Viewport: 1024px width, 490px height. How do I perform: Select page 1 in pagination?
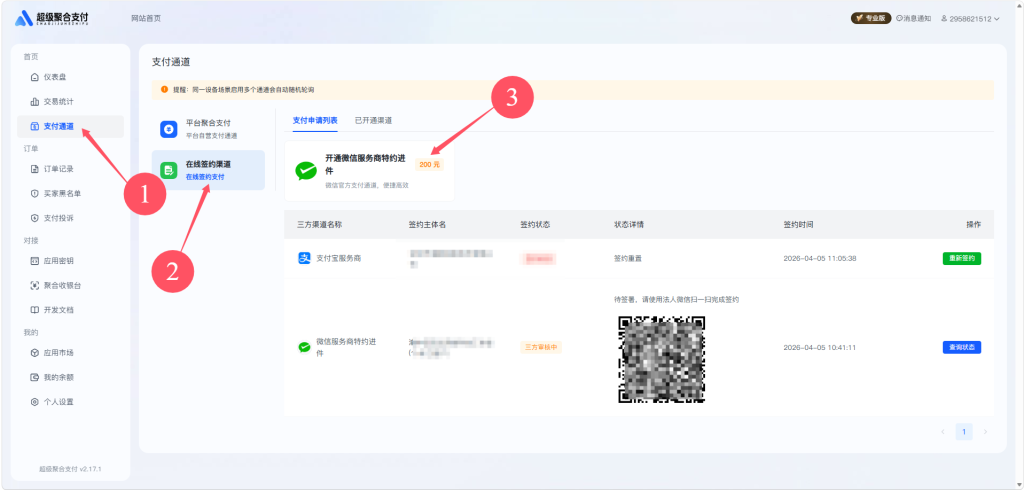point(964,432)
